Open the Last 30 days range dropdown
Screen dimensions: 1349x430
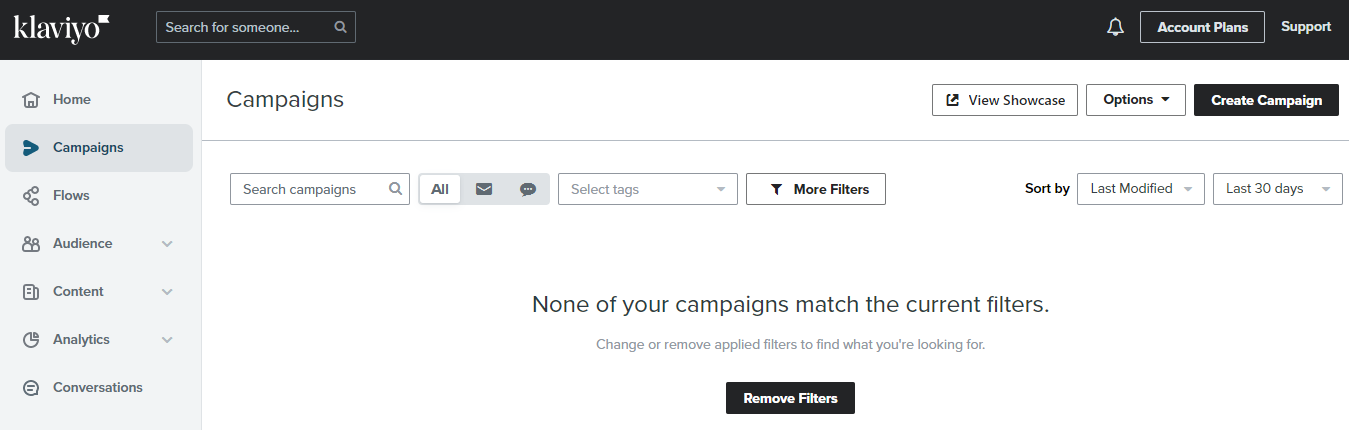click(x=1278, y=188)
